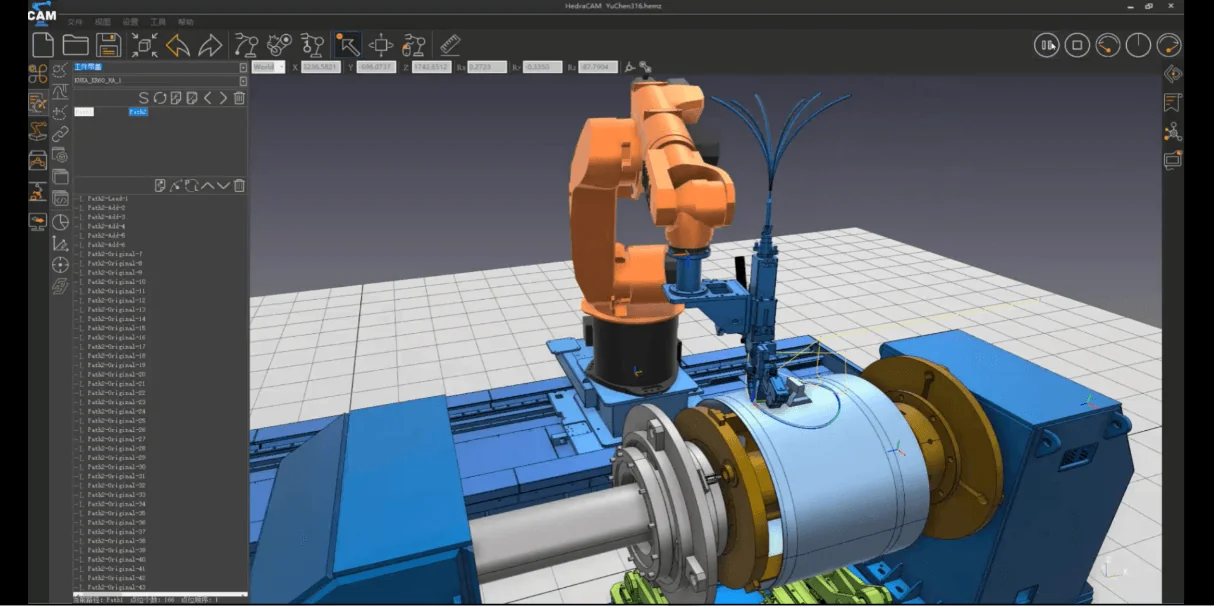Click the four-loop clover icon in left sidebar
1214x606 pixels.
tap(38, 73)
